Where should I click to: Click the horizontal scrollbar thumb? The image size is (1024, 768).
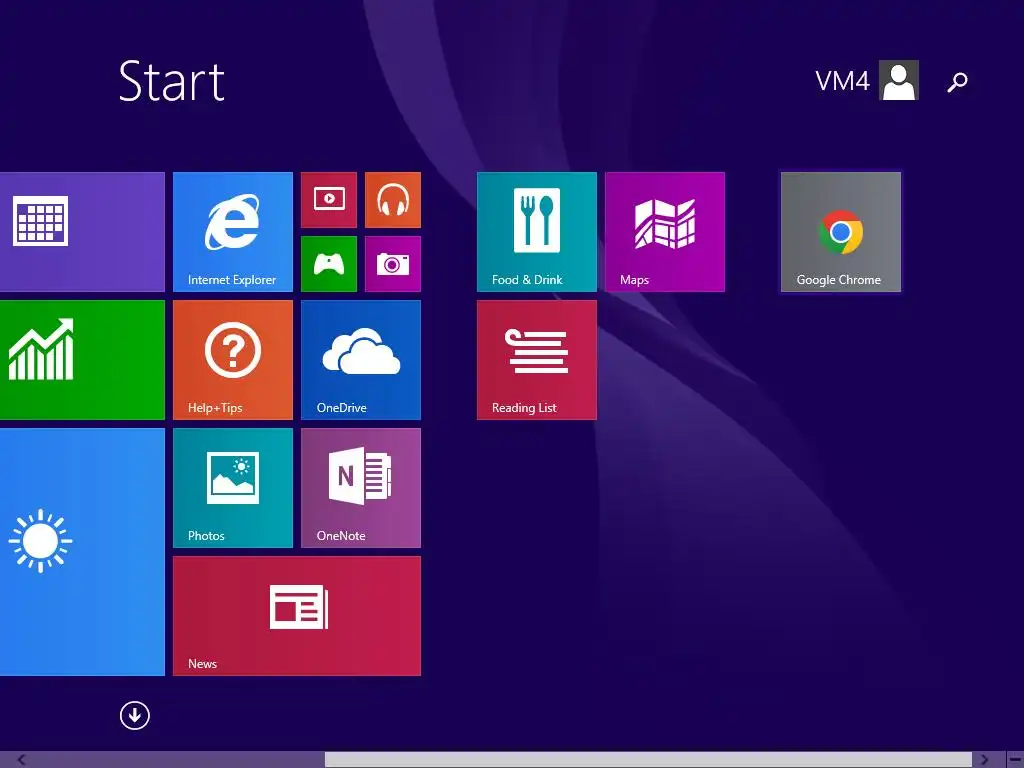[648, 760]
